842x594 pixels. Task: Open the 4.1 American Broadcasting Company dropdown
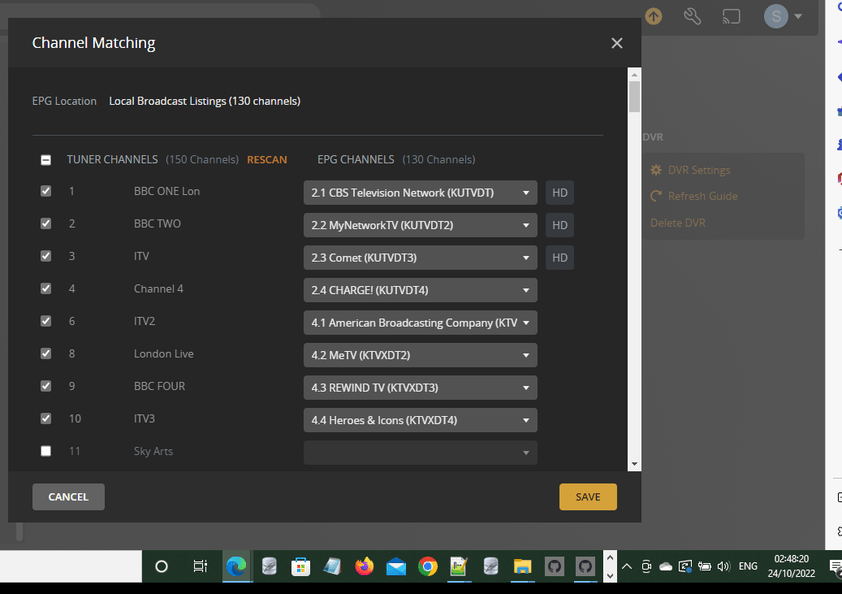tap(420, 323)
